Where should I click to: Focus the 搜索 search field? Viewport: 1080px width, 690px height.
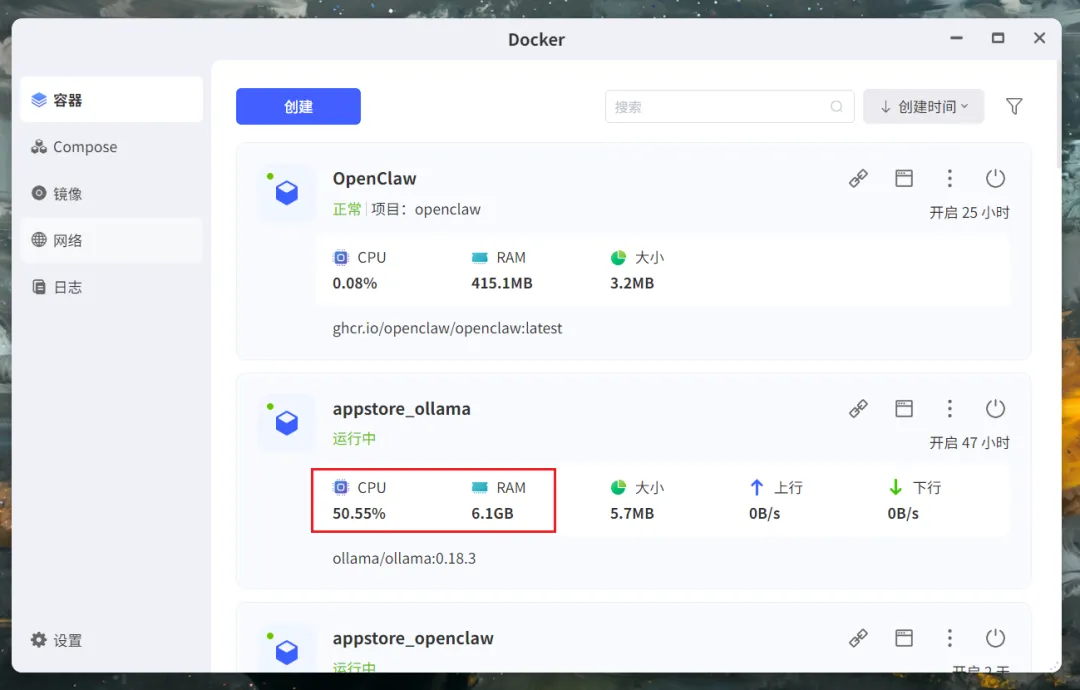click(729, 107)
